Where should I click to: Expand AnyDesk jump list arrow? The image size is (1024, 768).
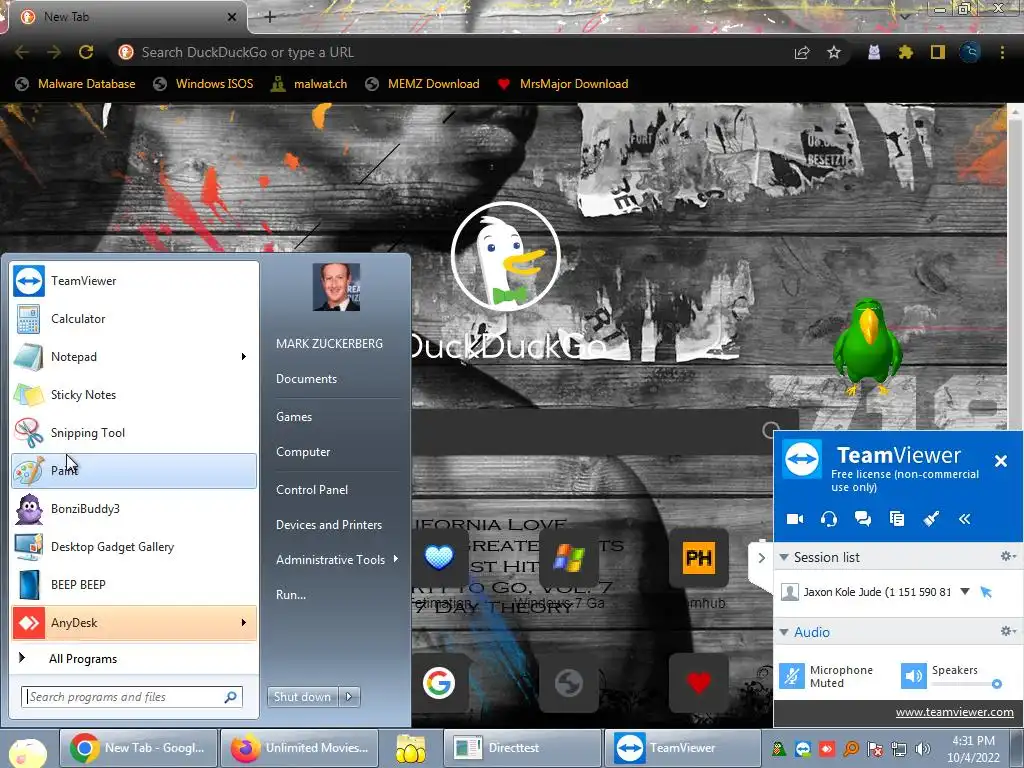244,622
